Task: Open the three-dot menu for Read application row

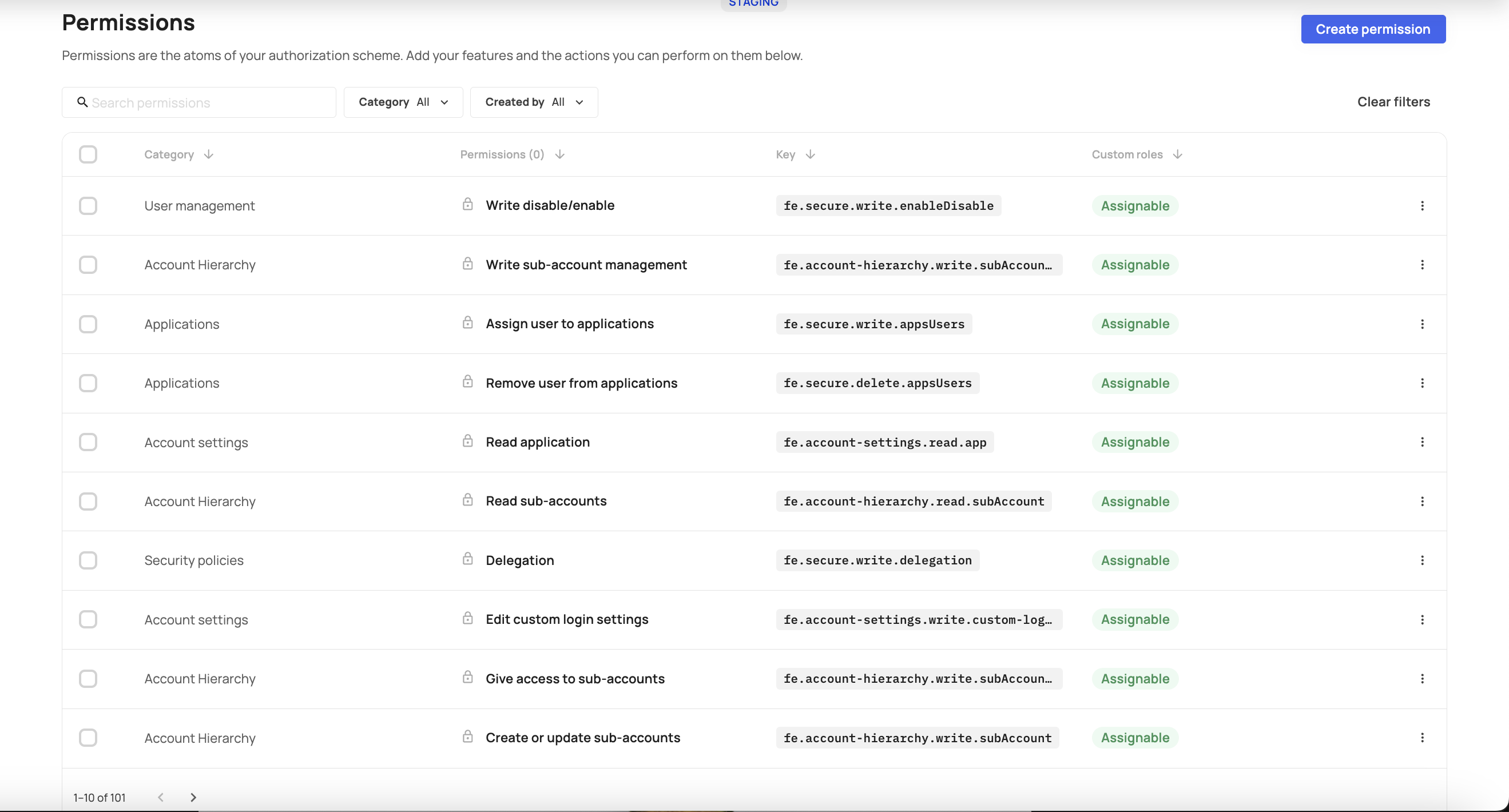Action: 1422,442
